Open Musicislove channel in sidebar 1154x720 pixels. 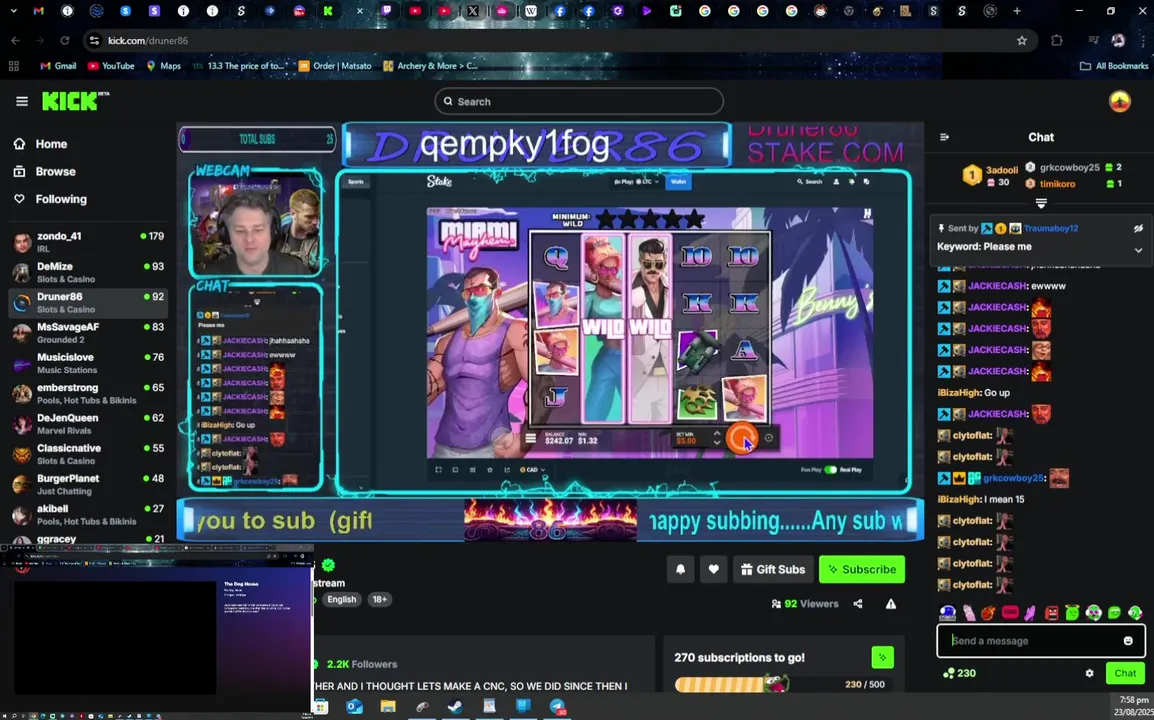[x=88, y=363]
